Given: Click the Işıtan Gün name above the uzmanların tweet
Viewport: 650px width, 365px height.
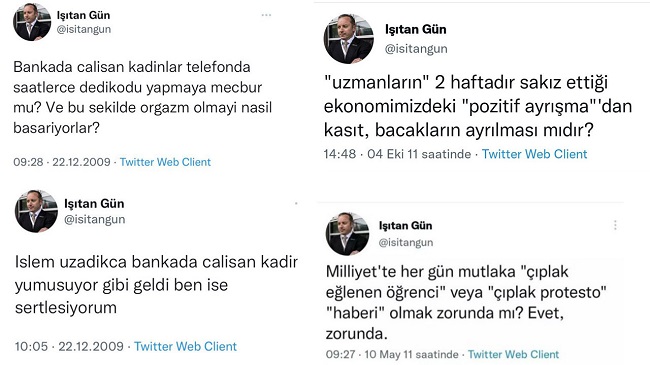Looking at the screenshot, I should pos(416,29).
